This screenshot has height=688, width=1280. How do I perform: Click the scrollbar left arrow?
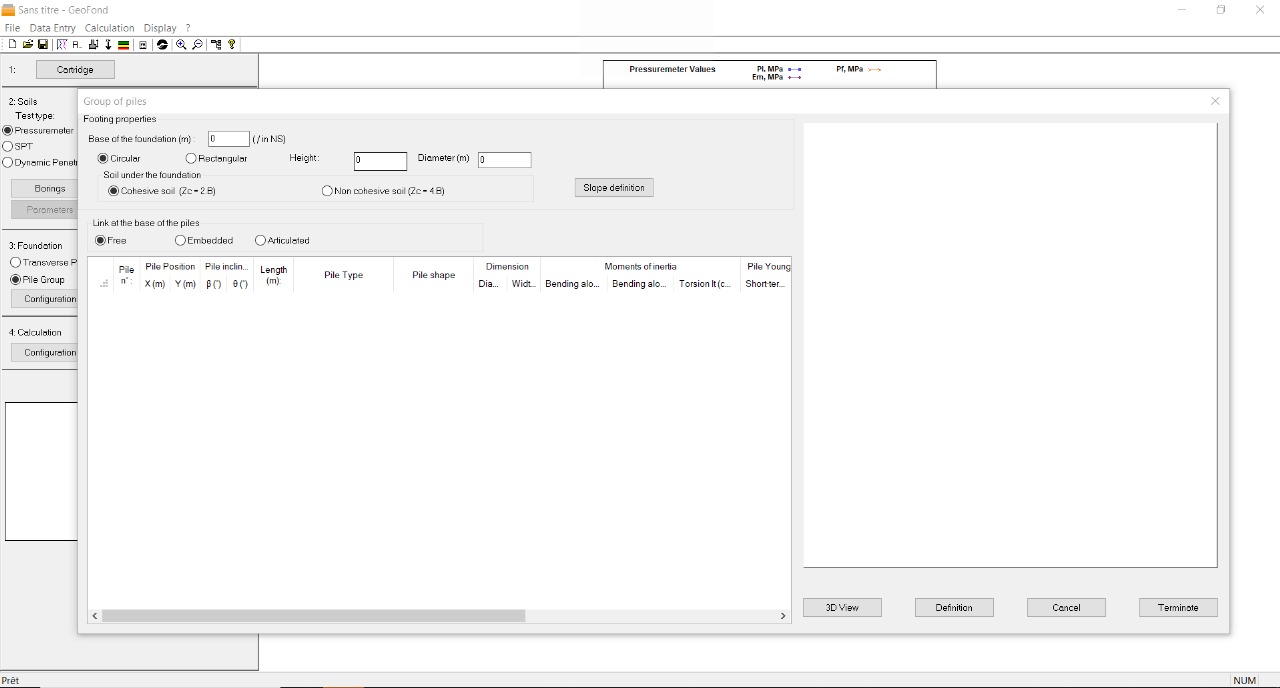95,616
